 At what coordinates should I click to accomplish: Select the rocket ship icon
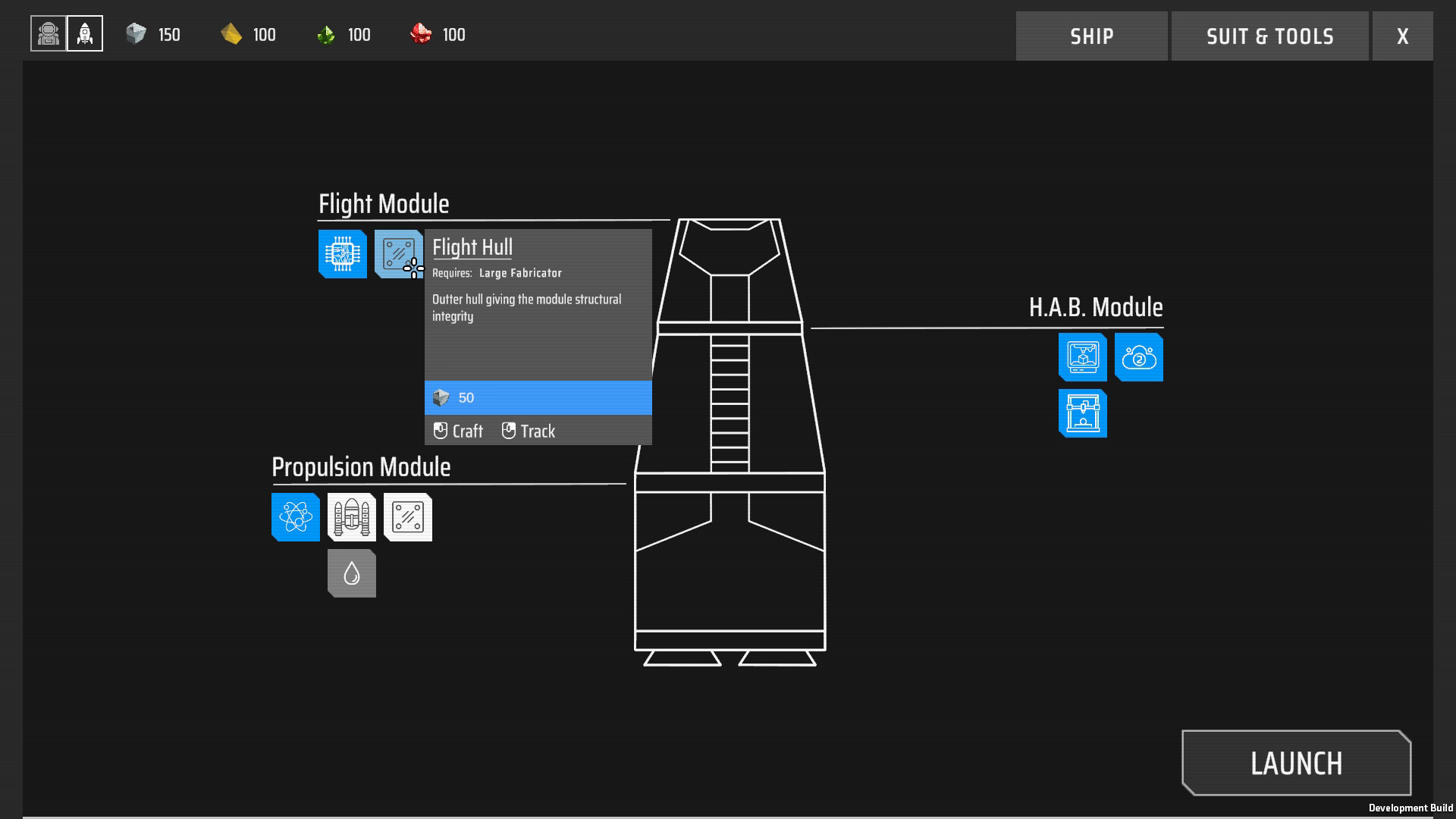(85, 34)
